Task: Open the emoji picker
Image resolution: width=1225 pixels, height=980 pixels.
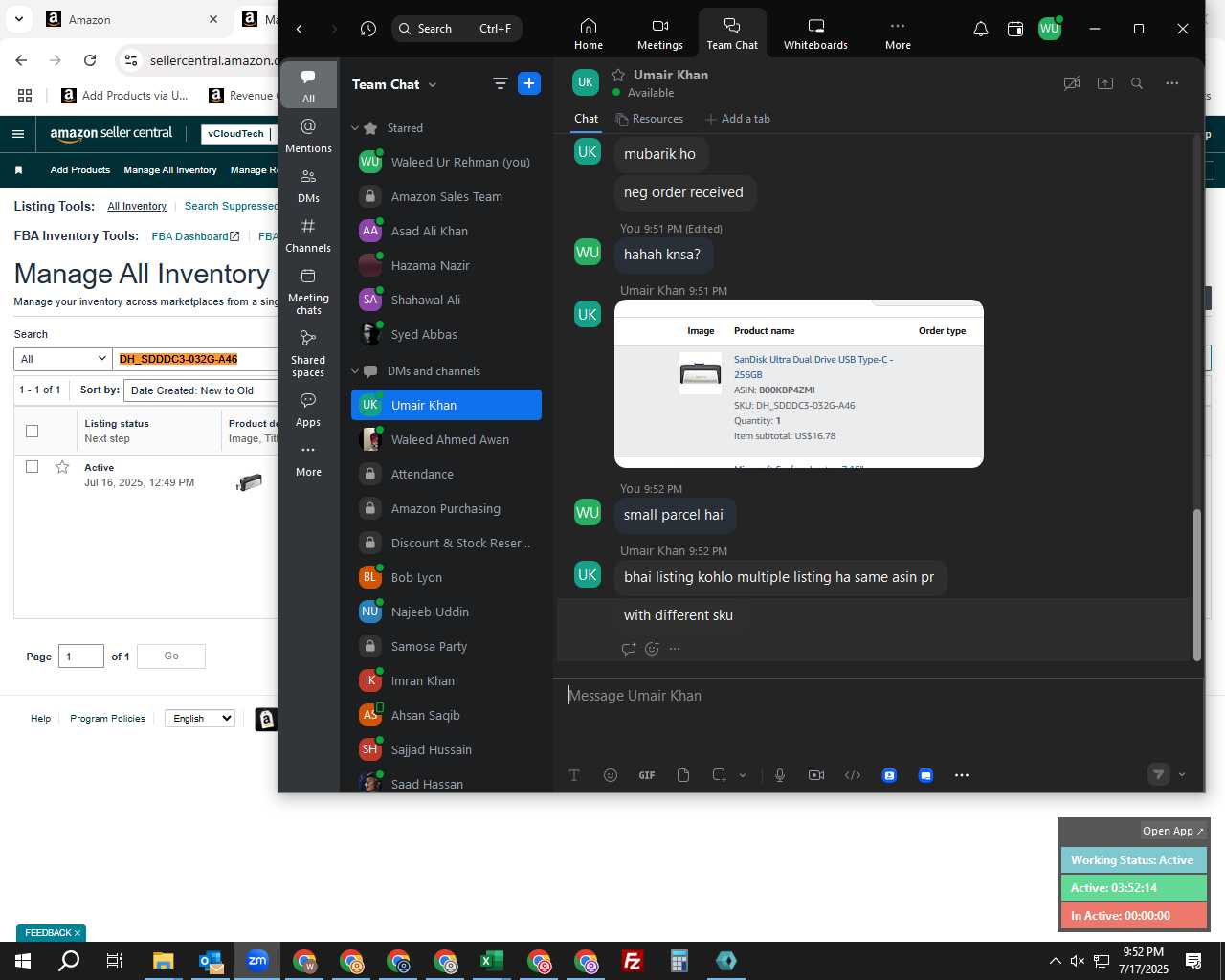Action: (611, 775)
